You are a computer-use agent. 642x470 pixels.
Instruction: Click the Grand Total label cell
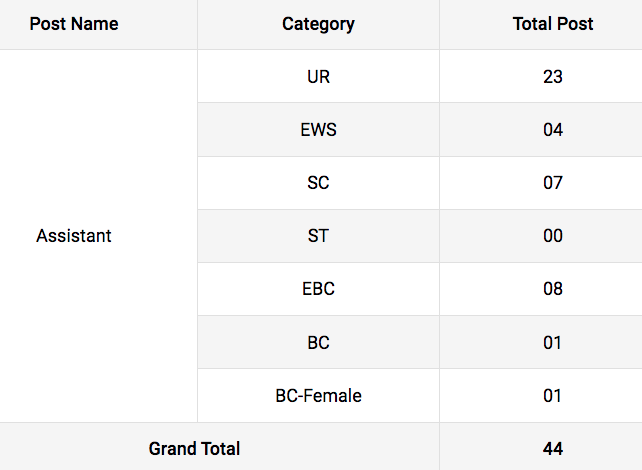[195, 449]
